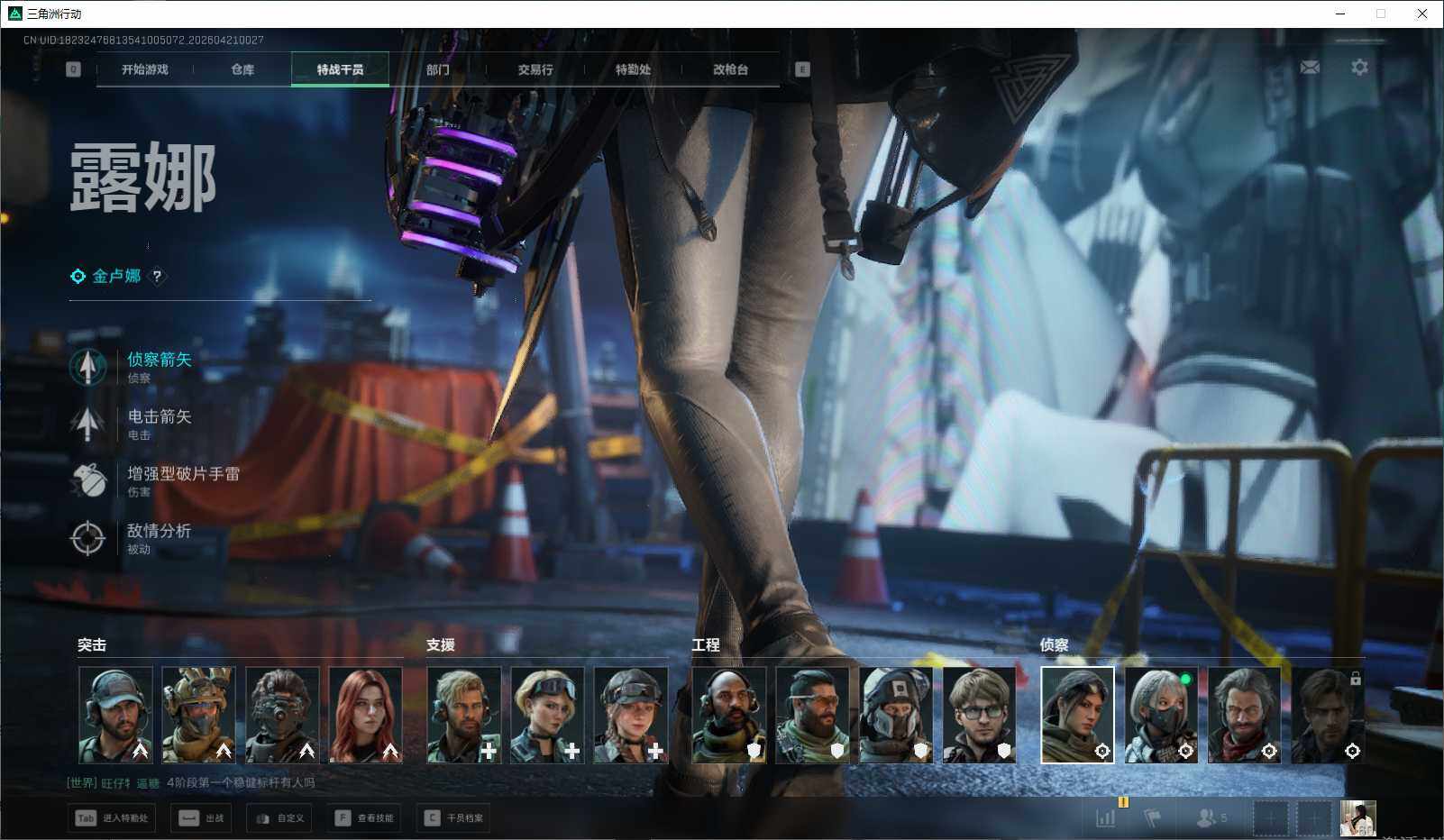1444x840 pixels.
Task: Select the highlighted 侦察 operator 露娜
Action: [1077, 715]
